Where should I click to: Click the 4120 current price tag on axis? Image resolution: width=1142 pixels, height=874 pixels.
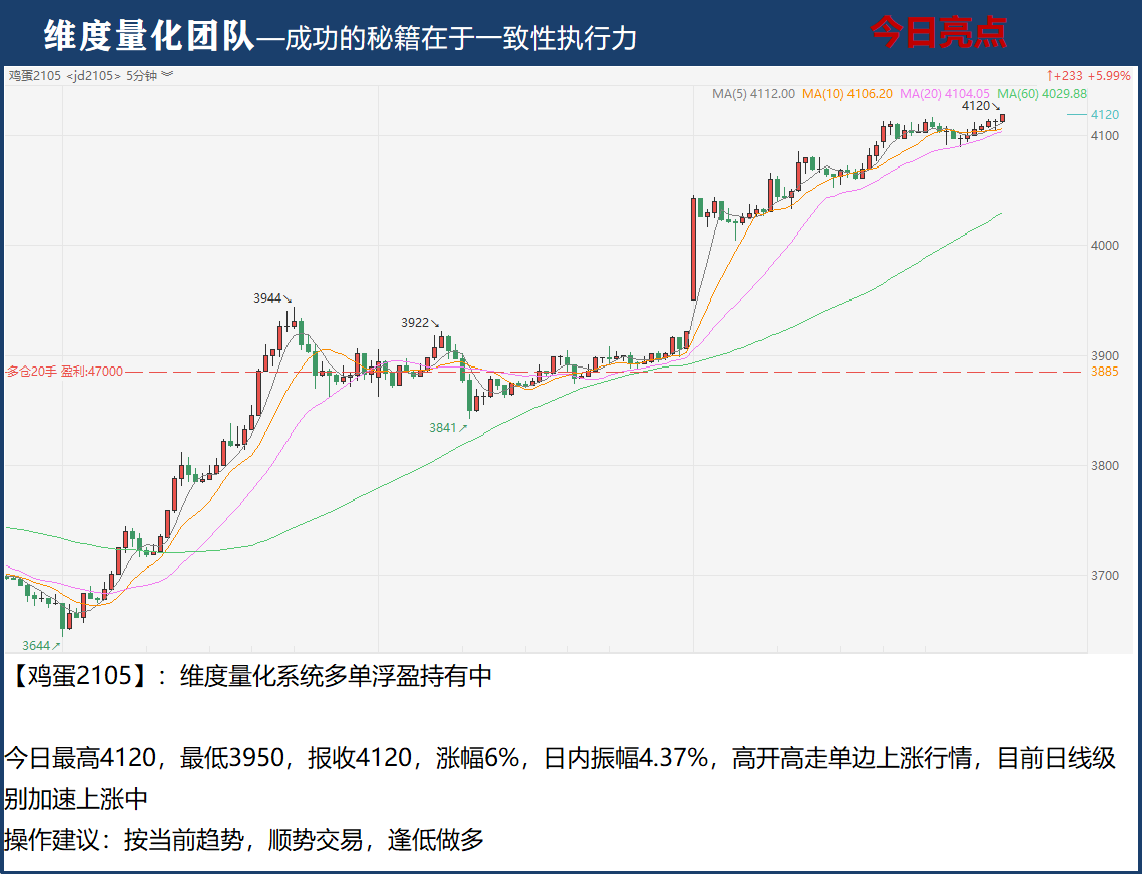(x=1105, y=115)
